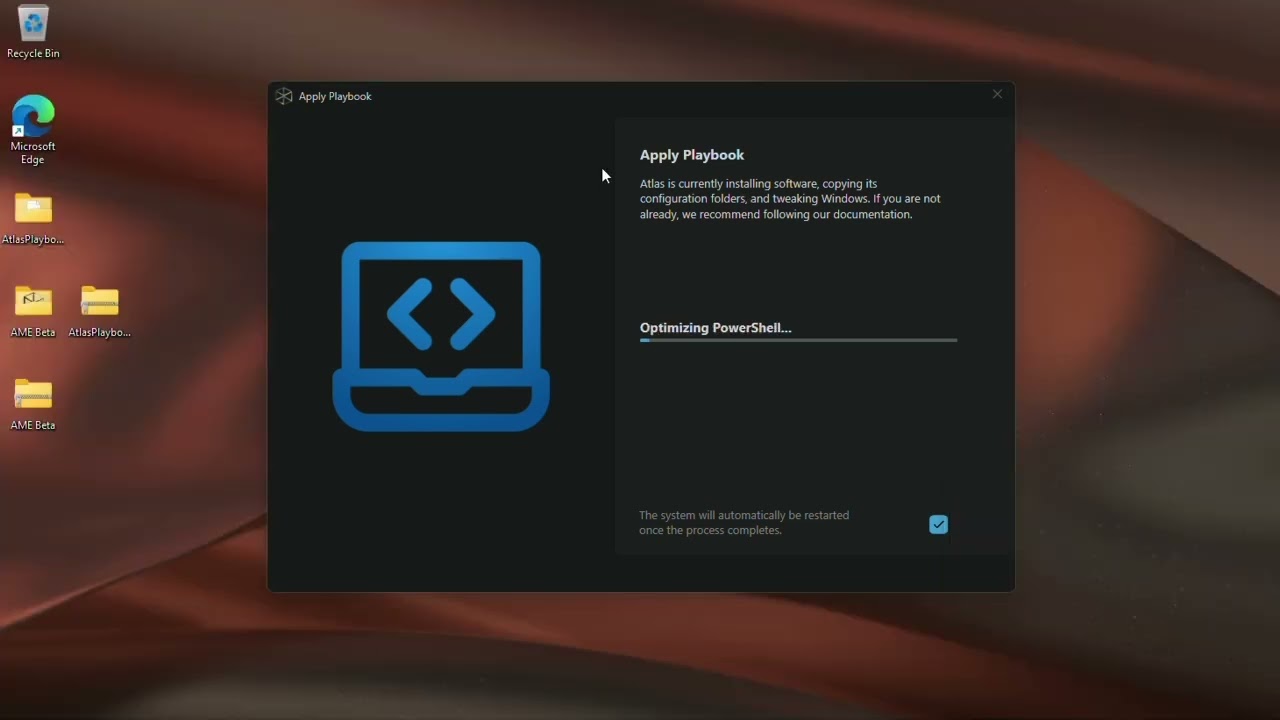Uncheck the automatic restart checkbox
This screenshot has width=1280, height=720.
tap(938, 525)
